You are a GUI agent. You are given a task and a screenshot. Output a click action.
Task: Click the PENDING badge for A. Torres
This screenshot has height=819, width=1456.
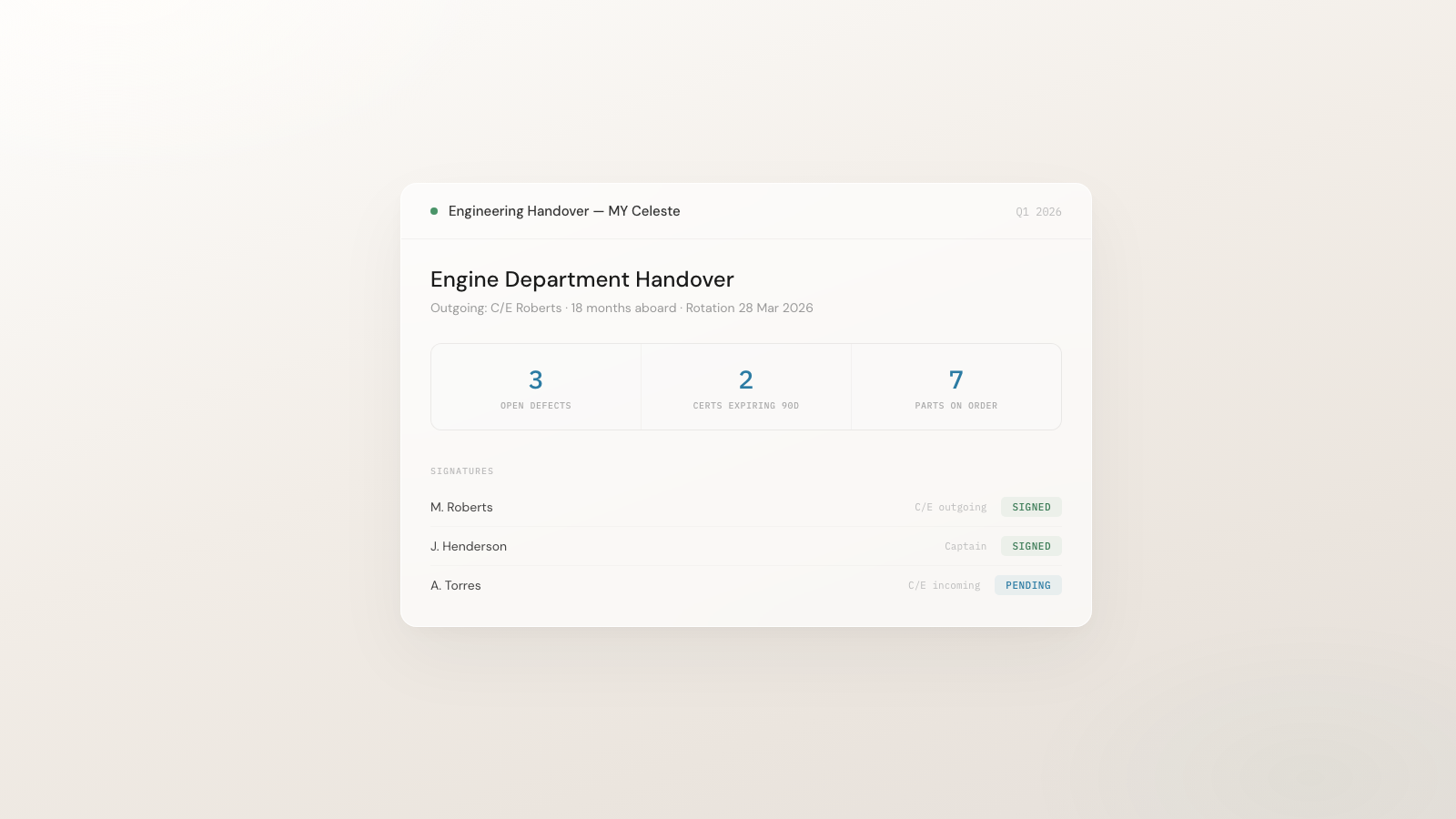[x=1027, y=585]
